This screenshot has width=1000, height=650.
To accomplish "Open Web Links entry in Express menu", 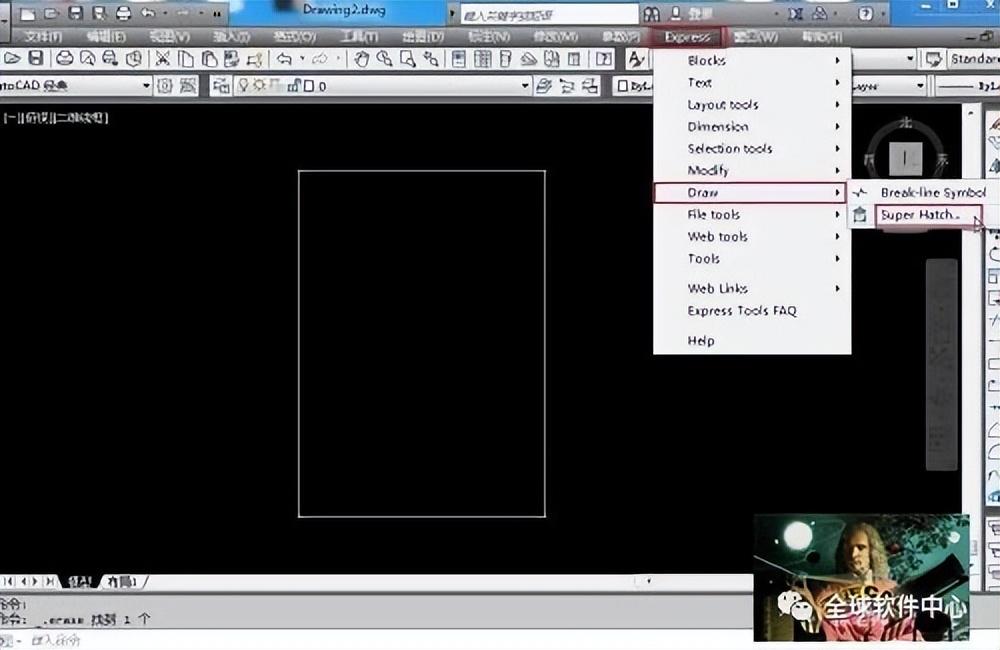I will point(752,288).
